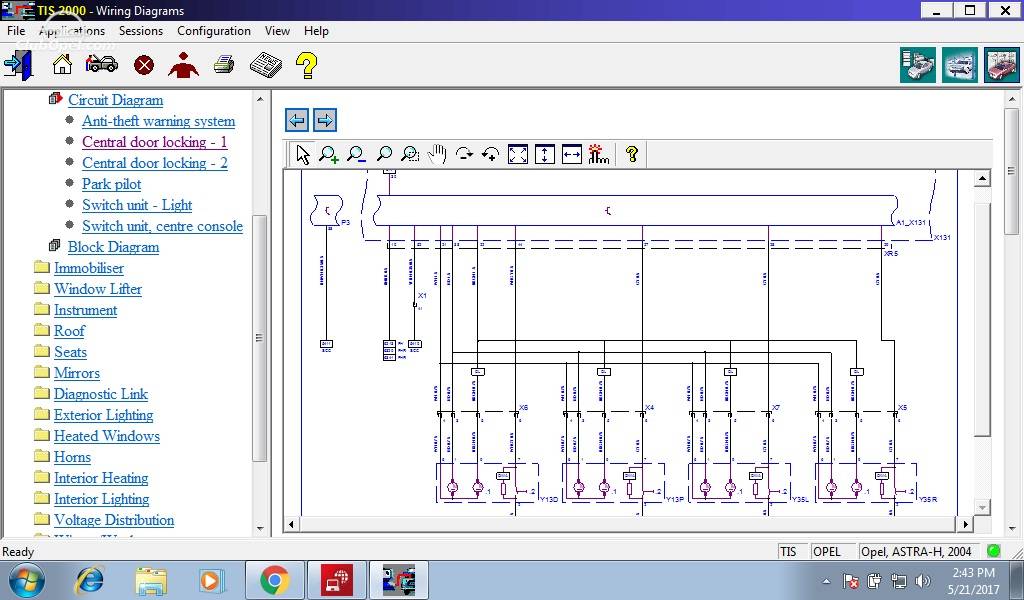Expand the Heated Windows folder
The height and width of the screenshot is (600, 1024).
(107, 436)
